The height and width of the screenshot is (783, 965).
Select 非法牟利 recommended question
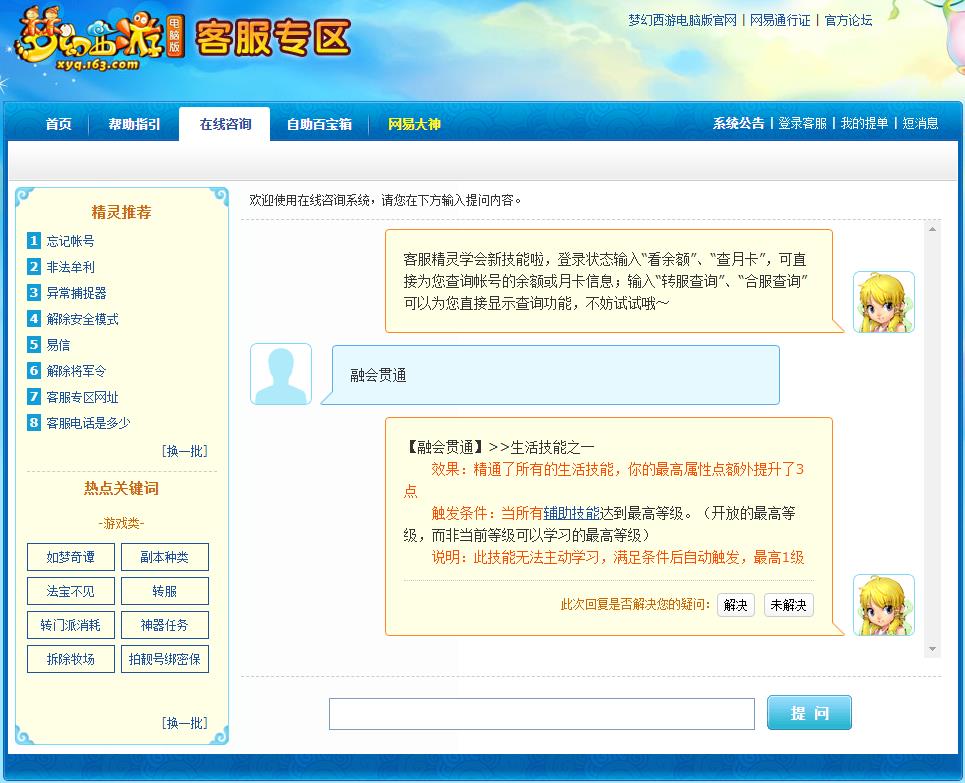pyautogui.click(x=70, y=267)
